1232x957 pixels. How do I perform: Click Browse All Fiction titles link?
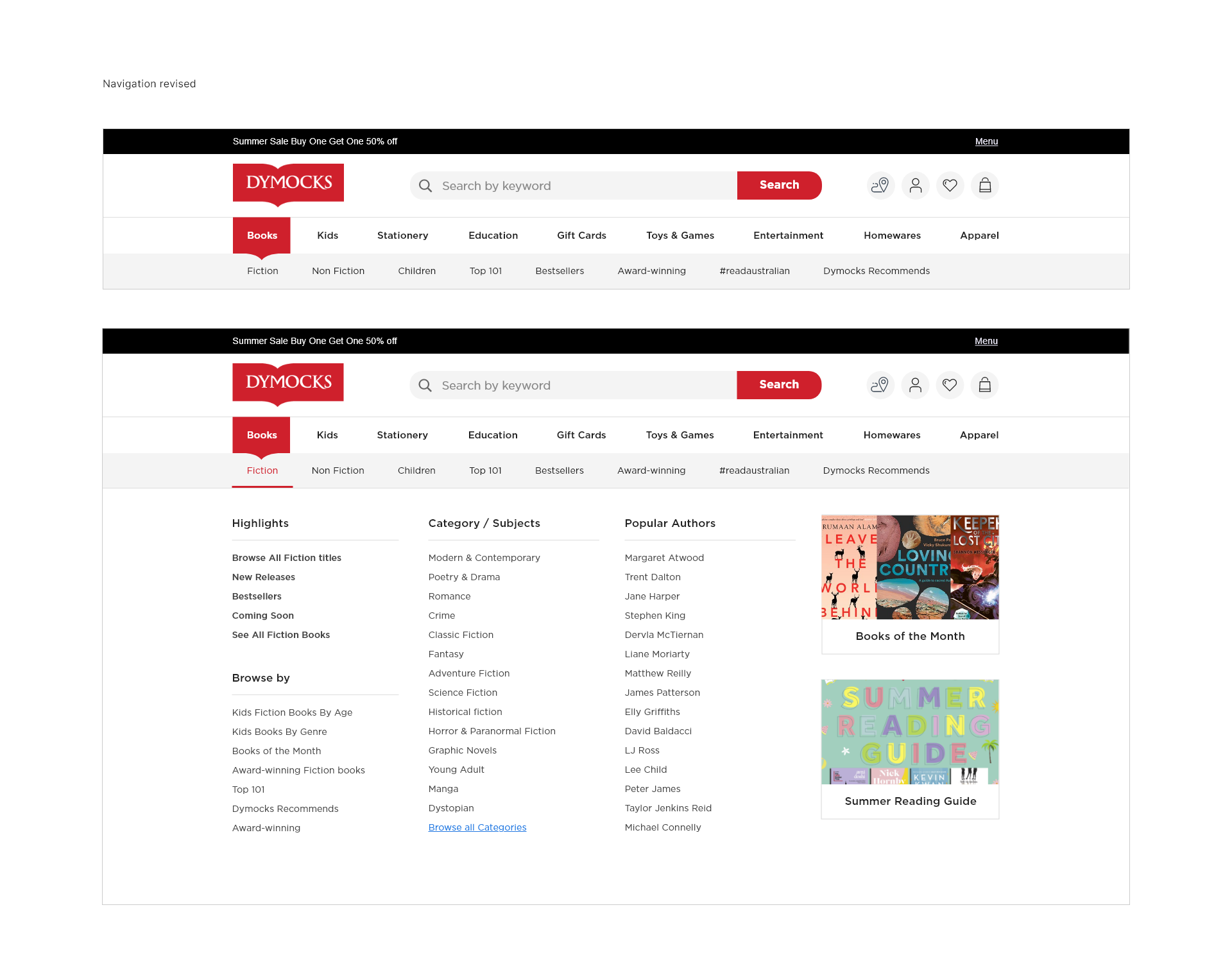coord(287,558)
